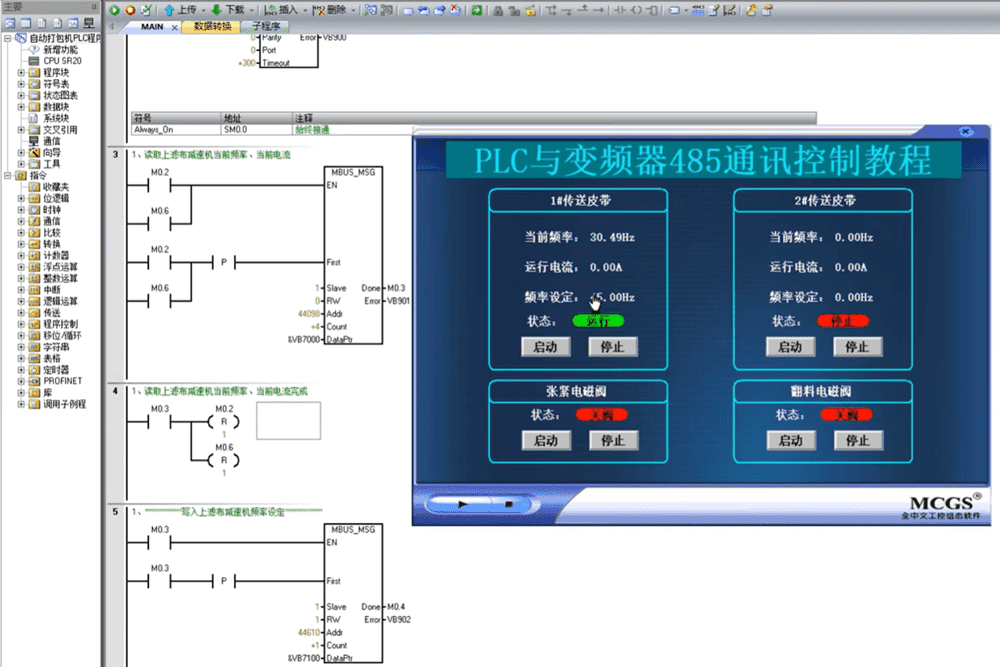Open the dropdown arrow beside 下载
The image size is (1000, 667).
tap(250, 9)
